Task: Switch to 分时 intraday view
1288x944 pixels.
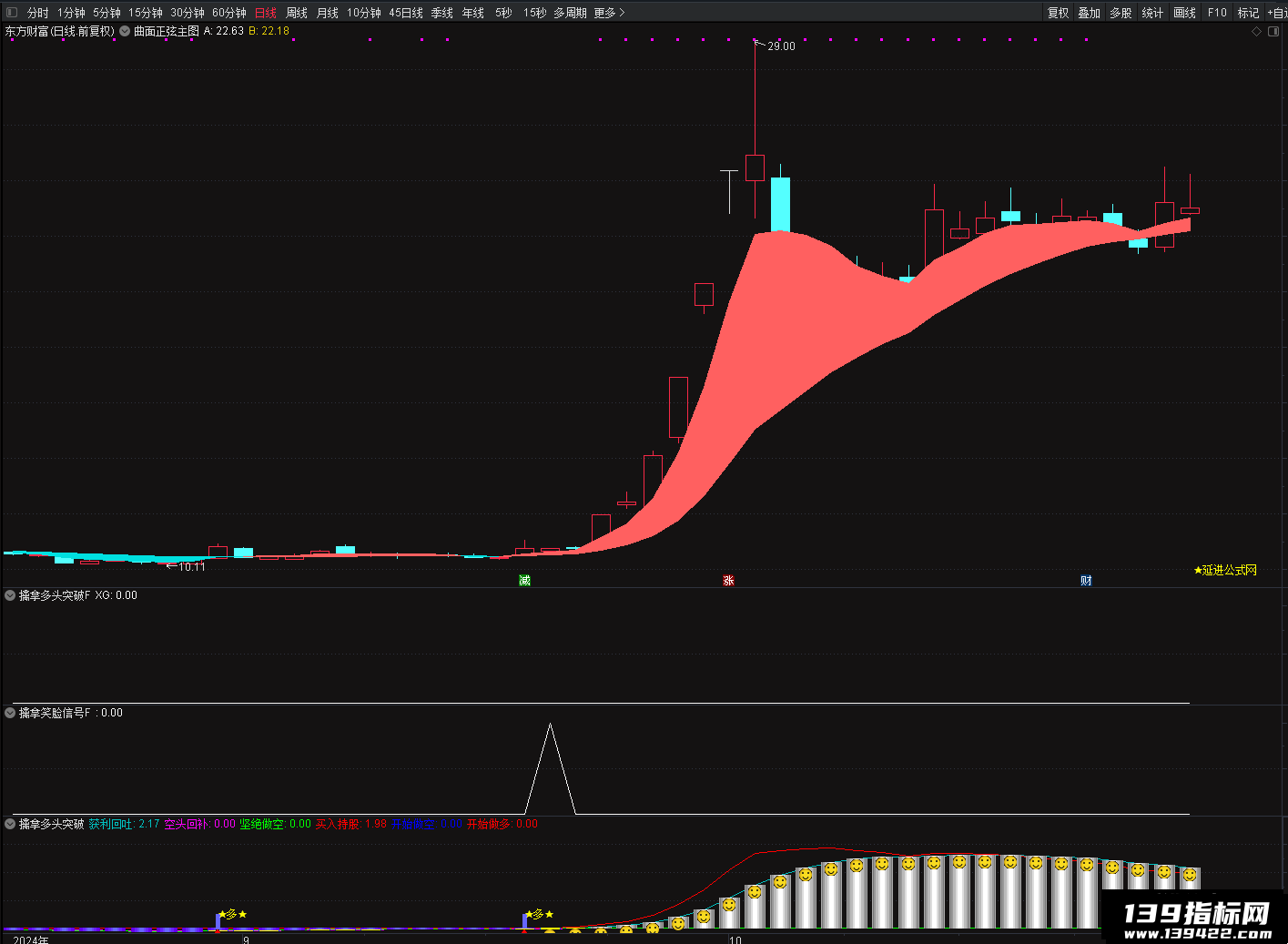Action: pyautogui.click(x=38, y=13)
